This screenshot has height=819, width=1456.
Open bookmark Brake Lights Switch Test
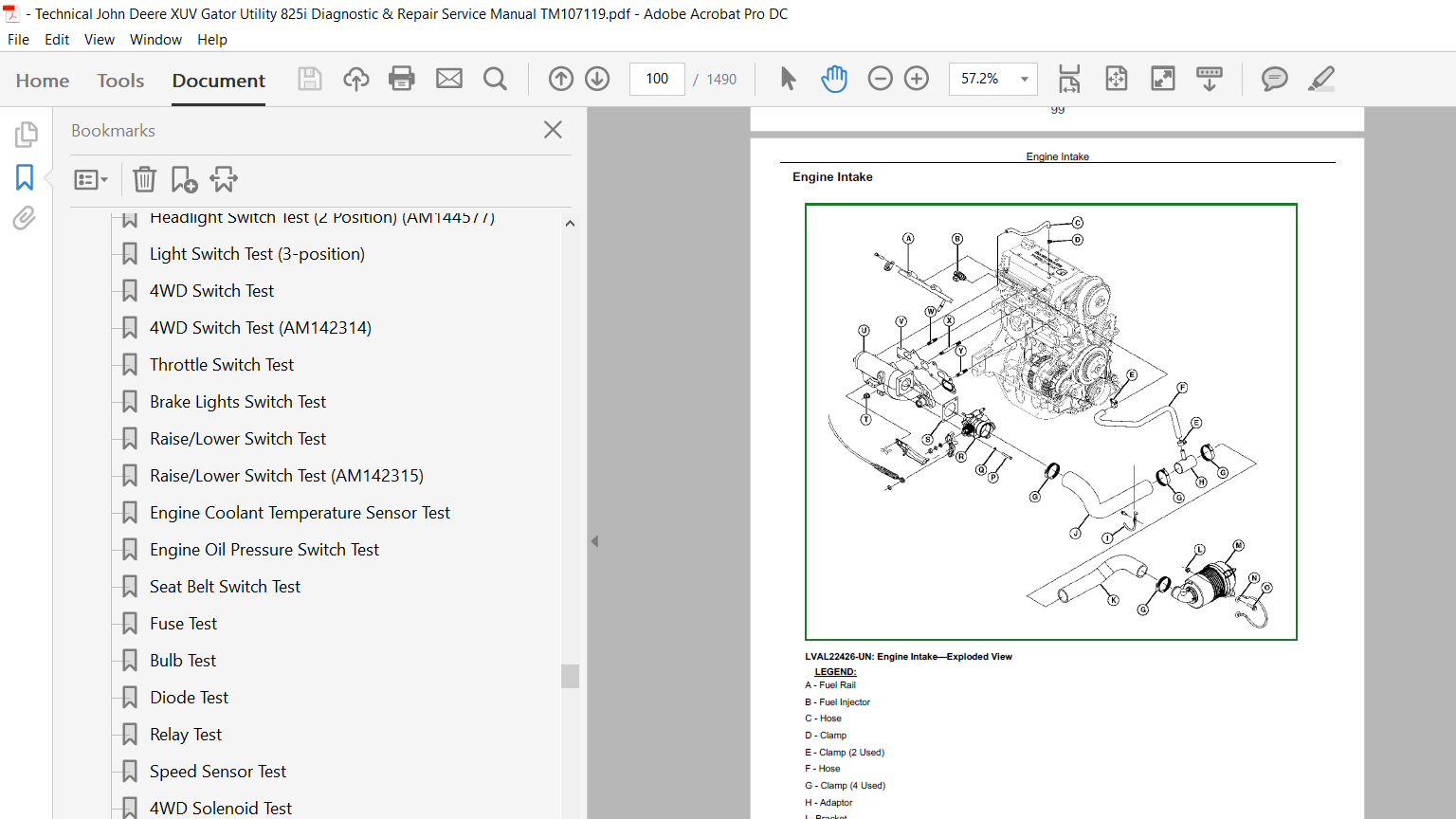tap(238, 402)
